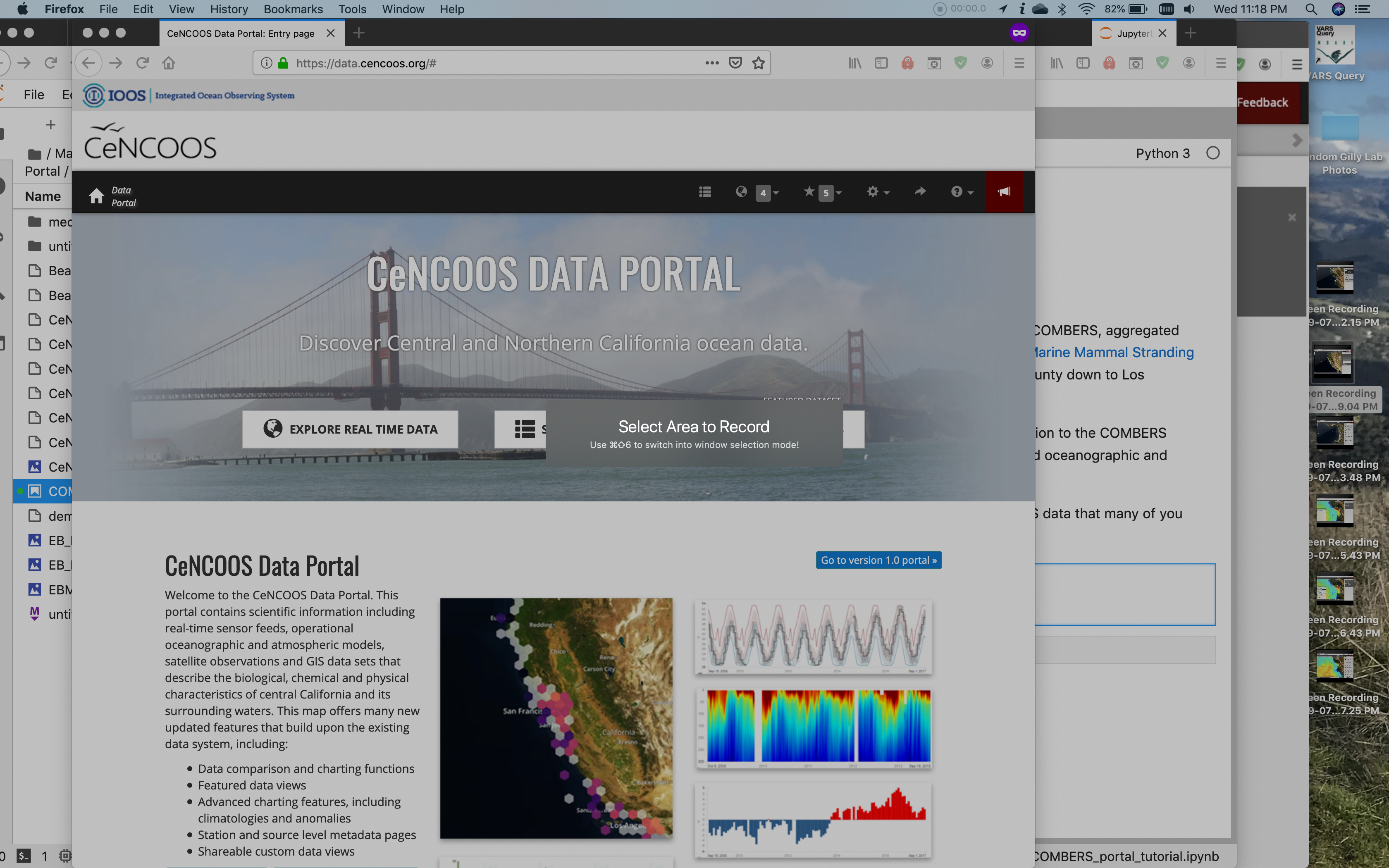Image resolution: width=1389 pixels, height=868 pixels.
Task: Click the purple private browsing mask icon
Action: [1019, 33]
